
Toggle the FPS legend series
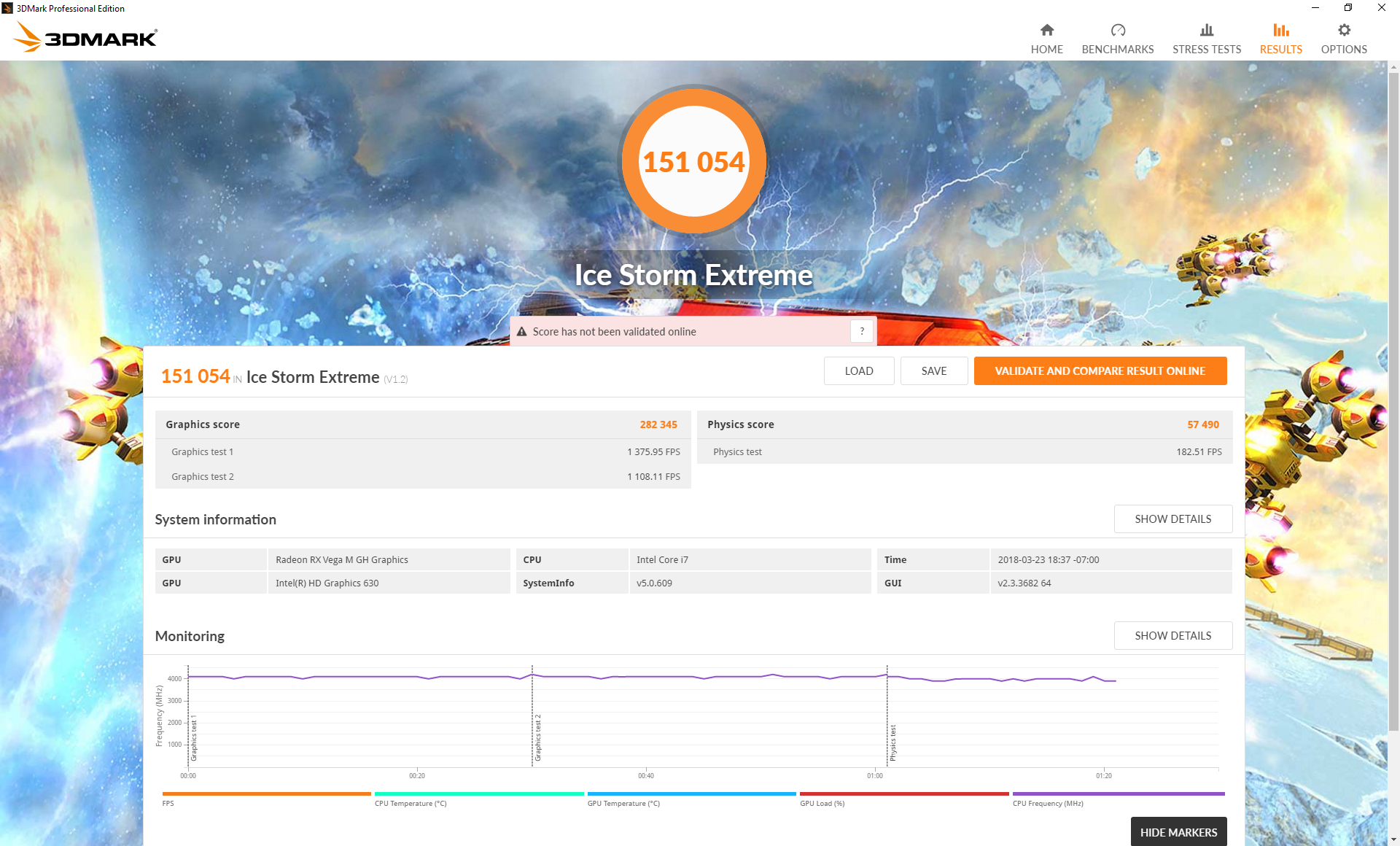tap(266, 799)
